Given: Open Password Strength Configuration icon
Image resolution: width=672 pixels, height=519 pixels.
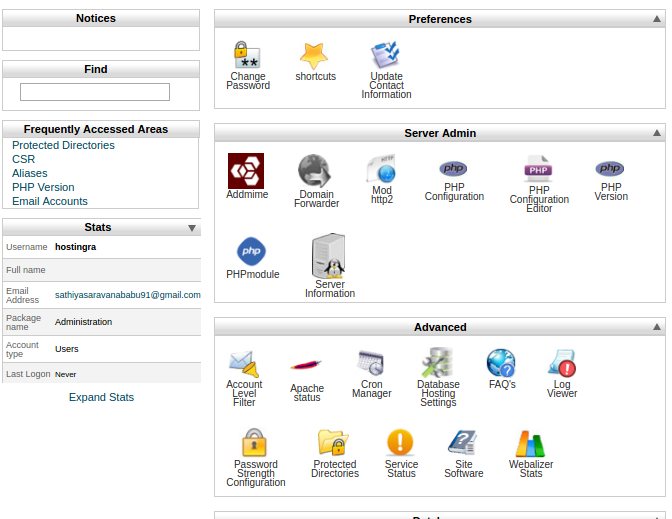Looking at the screenshot, I should [x=254, y=442].
